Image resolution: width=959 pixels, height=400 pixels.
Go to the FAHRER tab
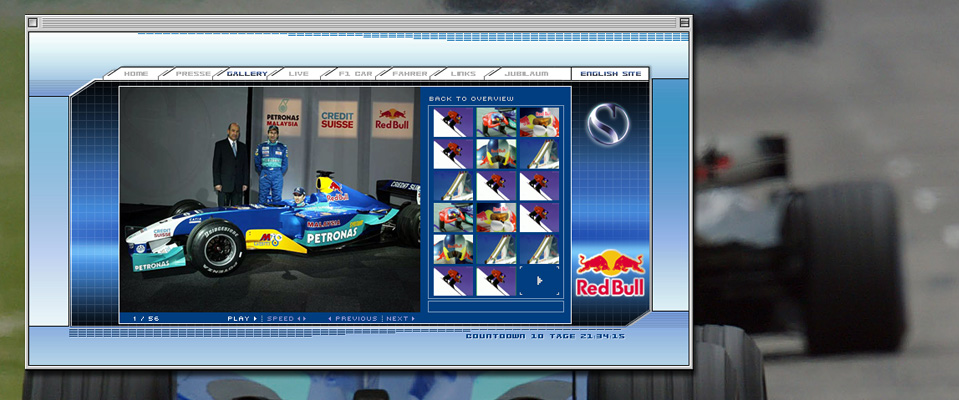pos(410,74)
